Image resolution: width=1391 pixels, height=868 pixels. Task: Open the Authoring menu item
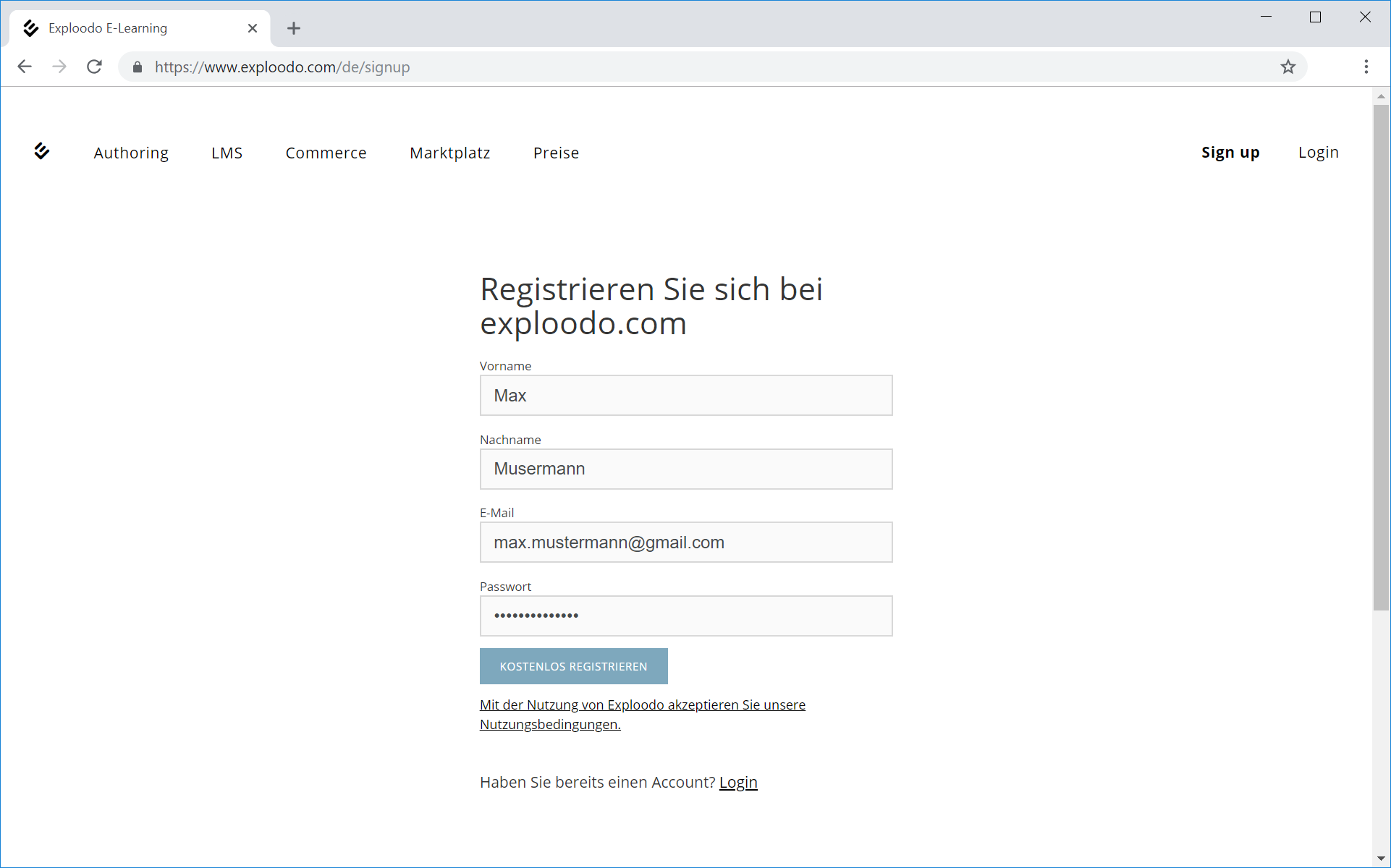[x=131, y=153]
